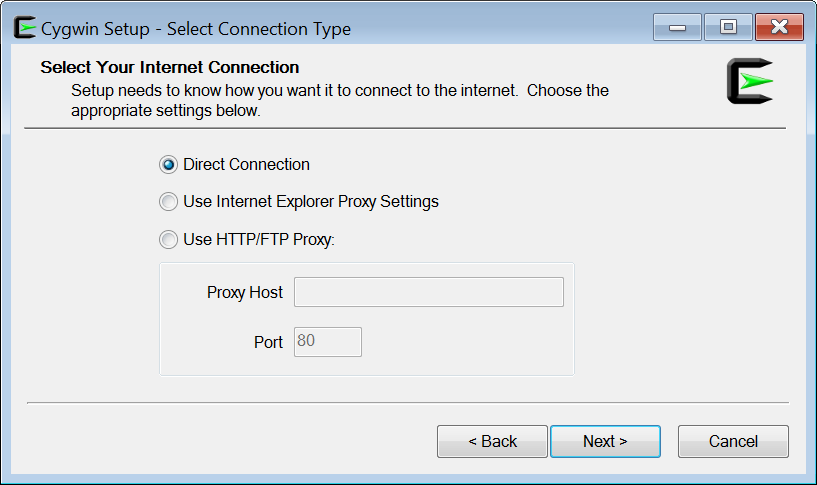Viewport: 817px width, 485px height.
Task: Close the Cygwin Setup window
Action: pyautogui.click(x=779, y=27)
